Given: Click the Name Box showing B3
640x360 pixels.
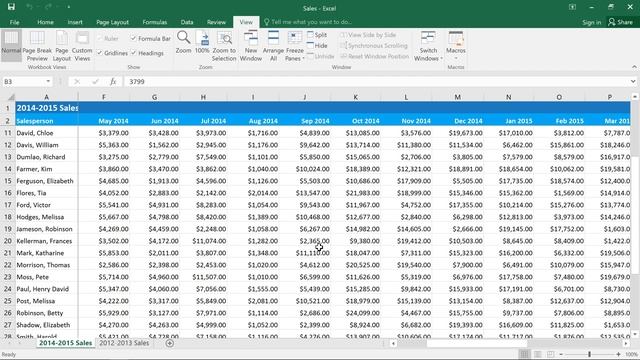Looking at the screenshot, I should [x=23, y=82].
